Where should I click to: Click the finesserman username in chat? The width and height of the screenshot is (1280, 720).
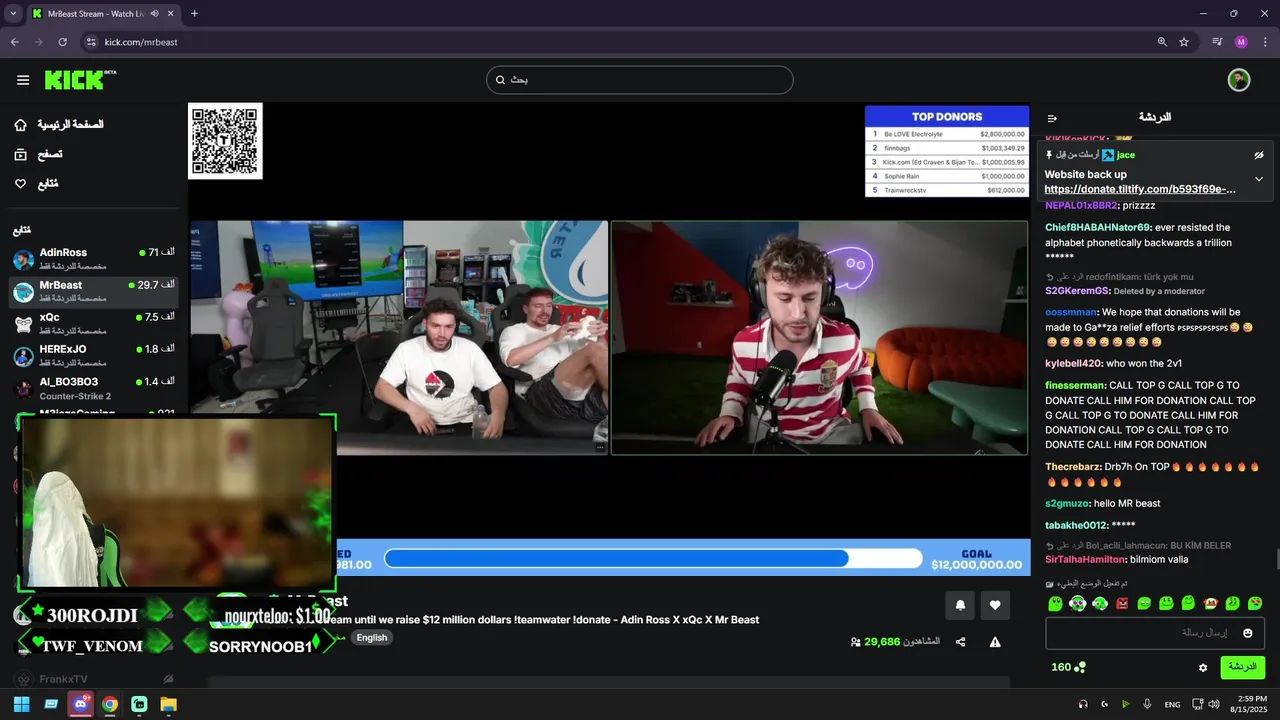pos(1075,385)
